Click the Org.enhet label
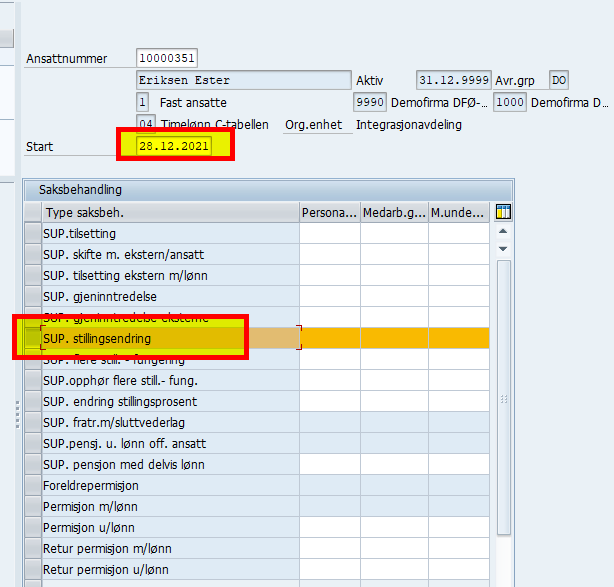 [313, 125]
